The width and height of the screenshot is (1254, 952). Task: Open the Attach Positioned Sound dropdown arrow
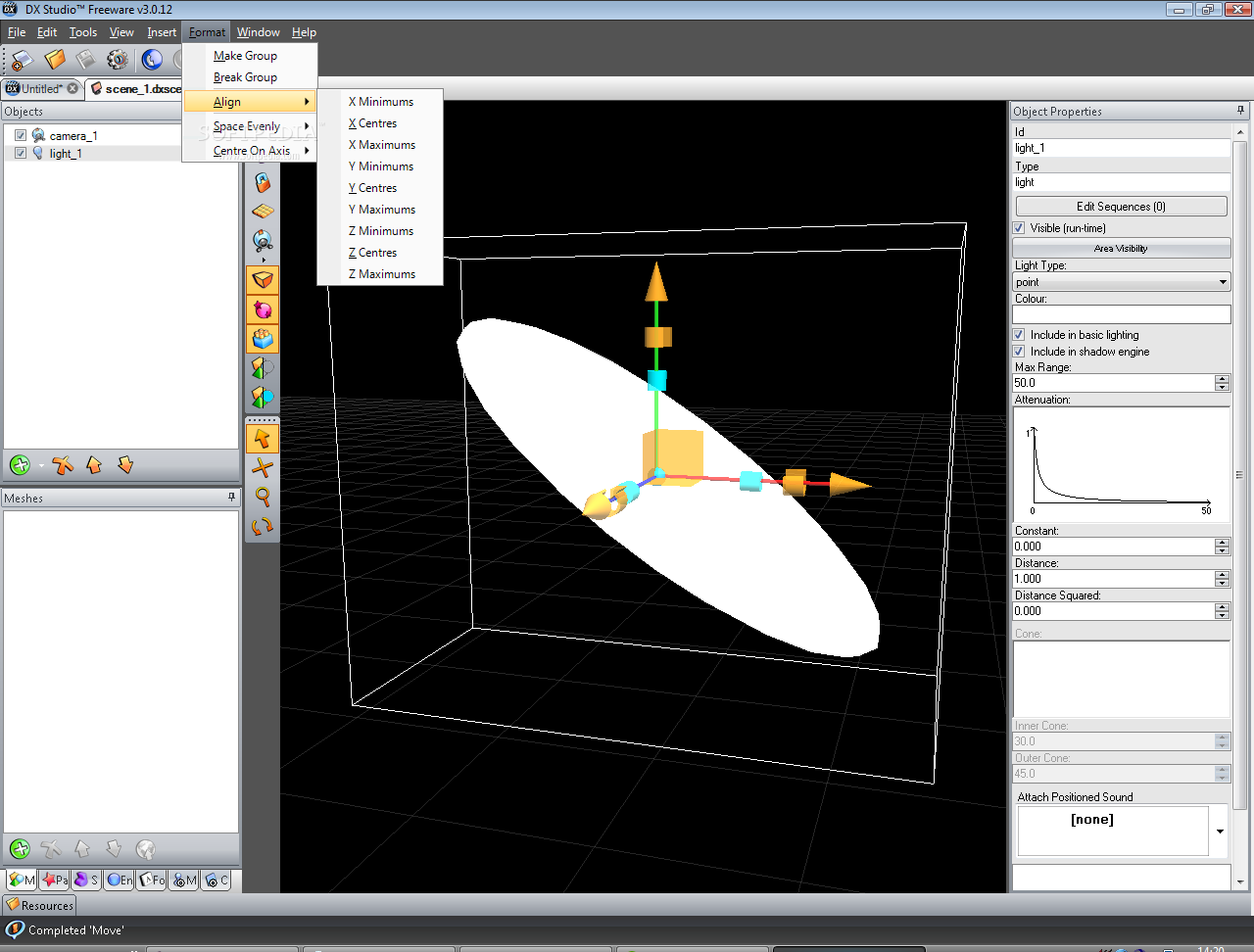tap(1220, 832)
